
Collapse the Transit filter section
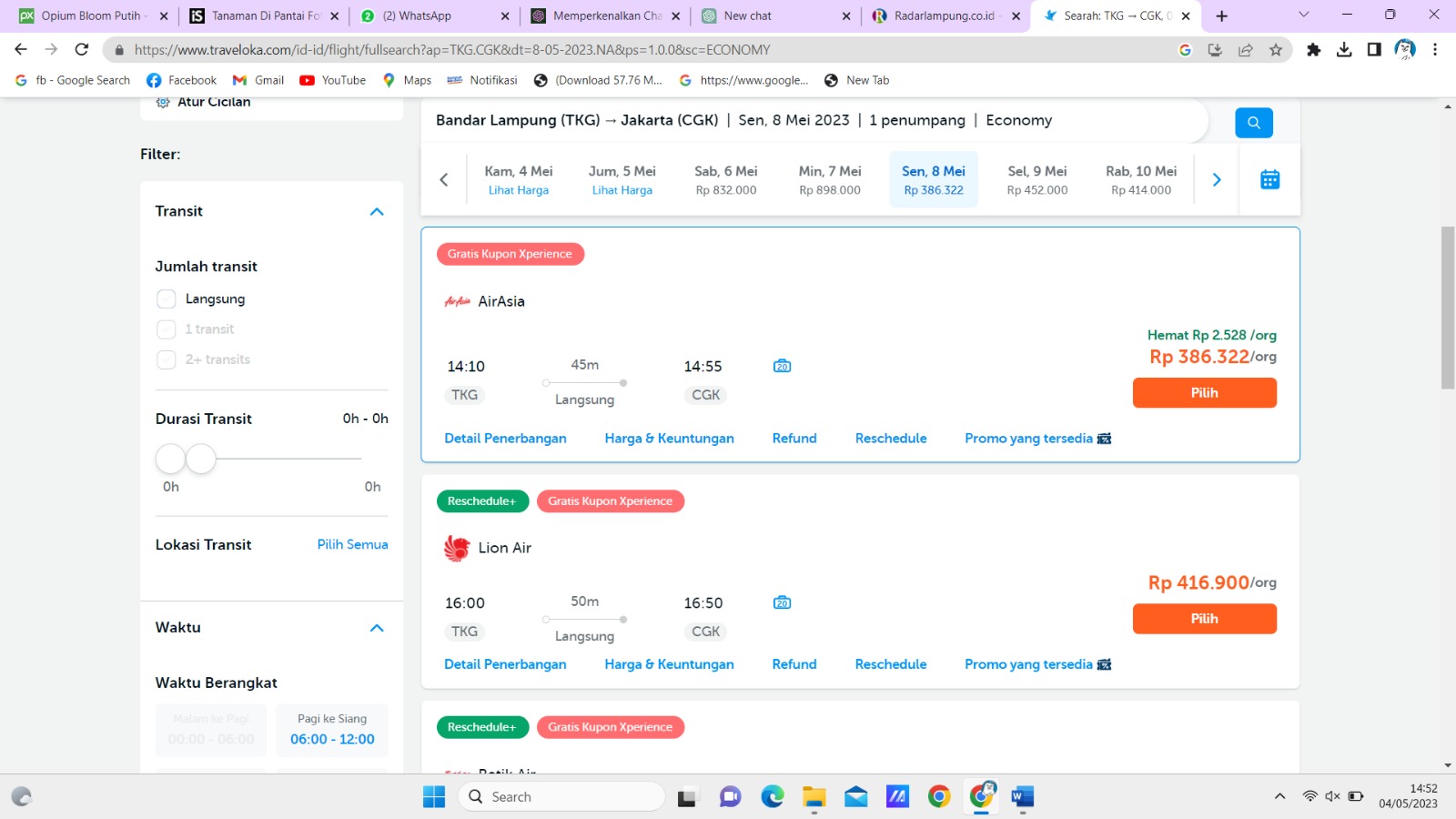point(377,211)
